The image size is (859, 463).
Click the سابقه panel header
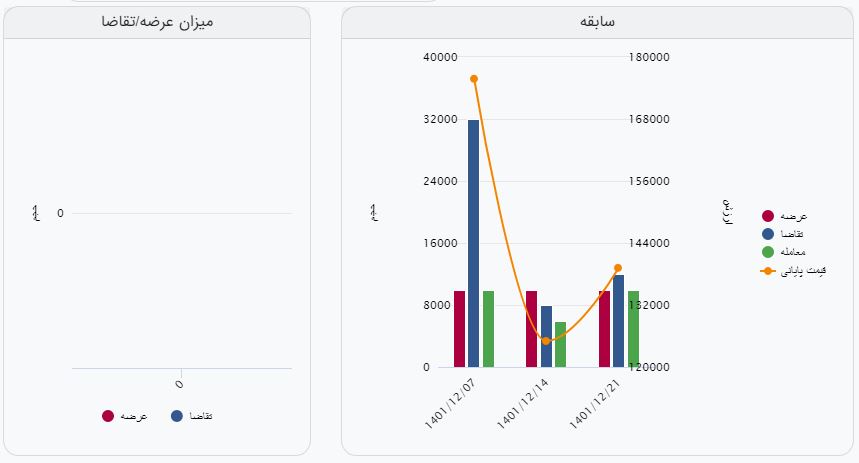coord(597,22)
